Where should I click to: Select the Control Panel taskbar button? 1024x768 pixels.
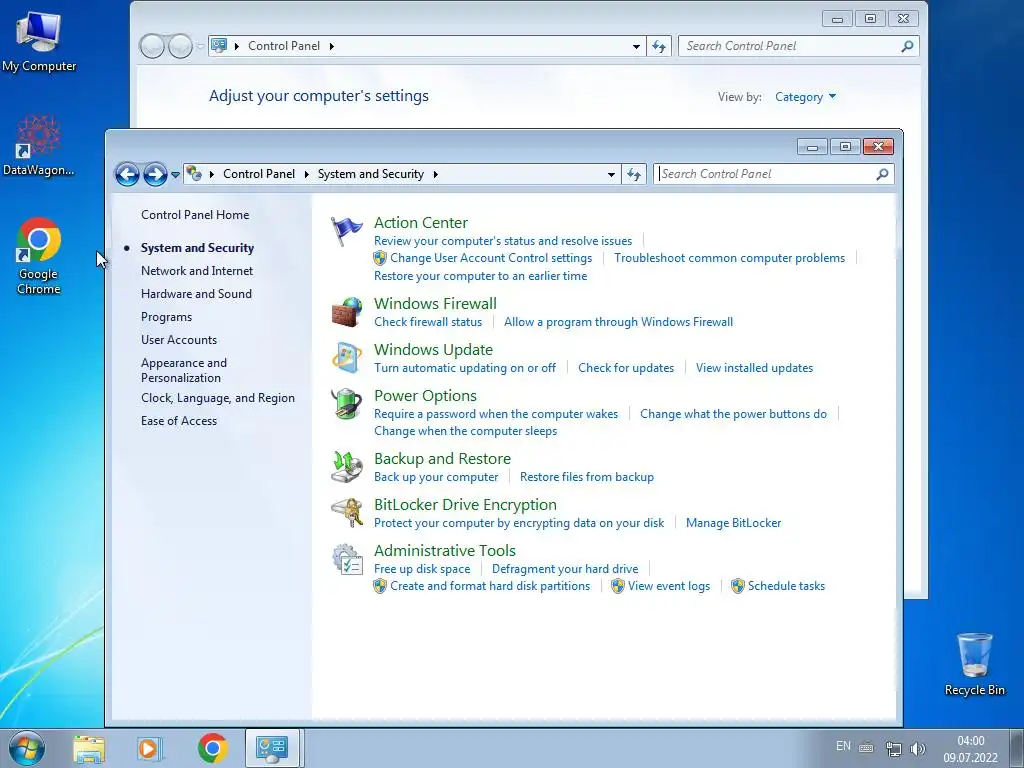[x=272, y=748]
